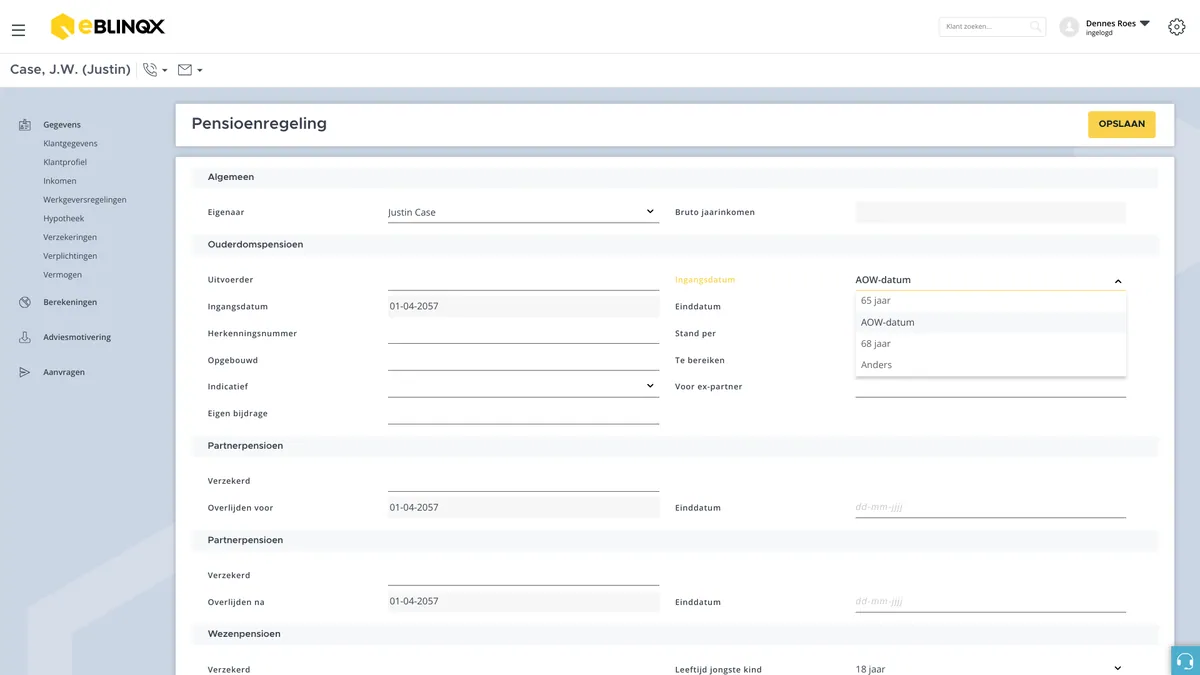Screen dimensions: 1200x675
Task: Click the eBlinqx logo
Action: [108, 27]
